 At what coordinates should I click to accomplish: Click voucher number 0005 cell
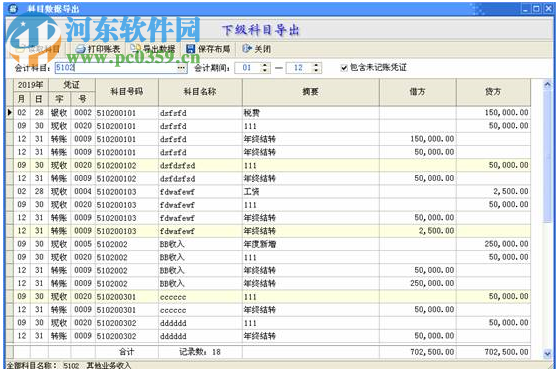pos(83,244)
